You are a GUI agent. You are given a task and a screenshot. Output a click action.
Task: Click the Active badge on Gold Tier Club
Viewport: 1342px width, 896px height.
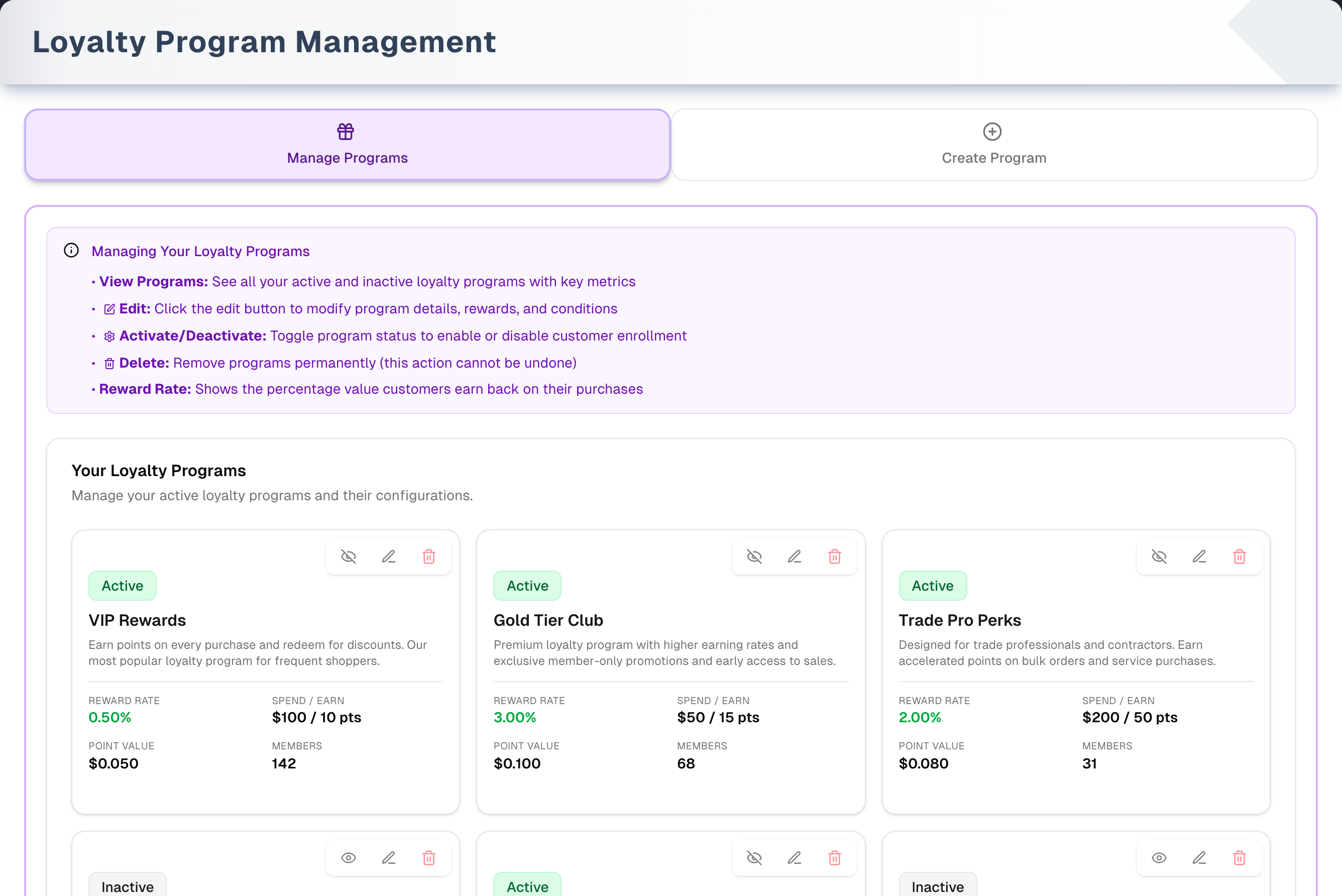tap(527, 586)
